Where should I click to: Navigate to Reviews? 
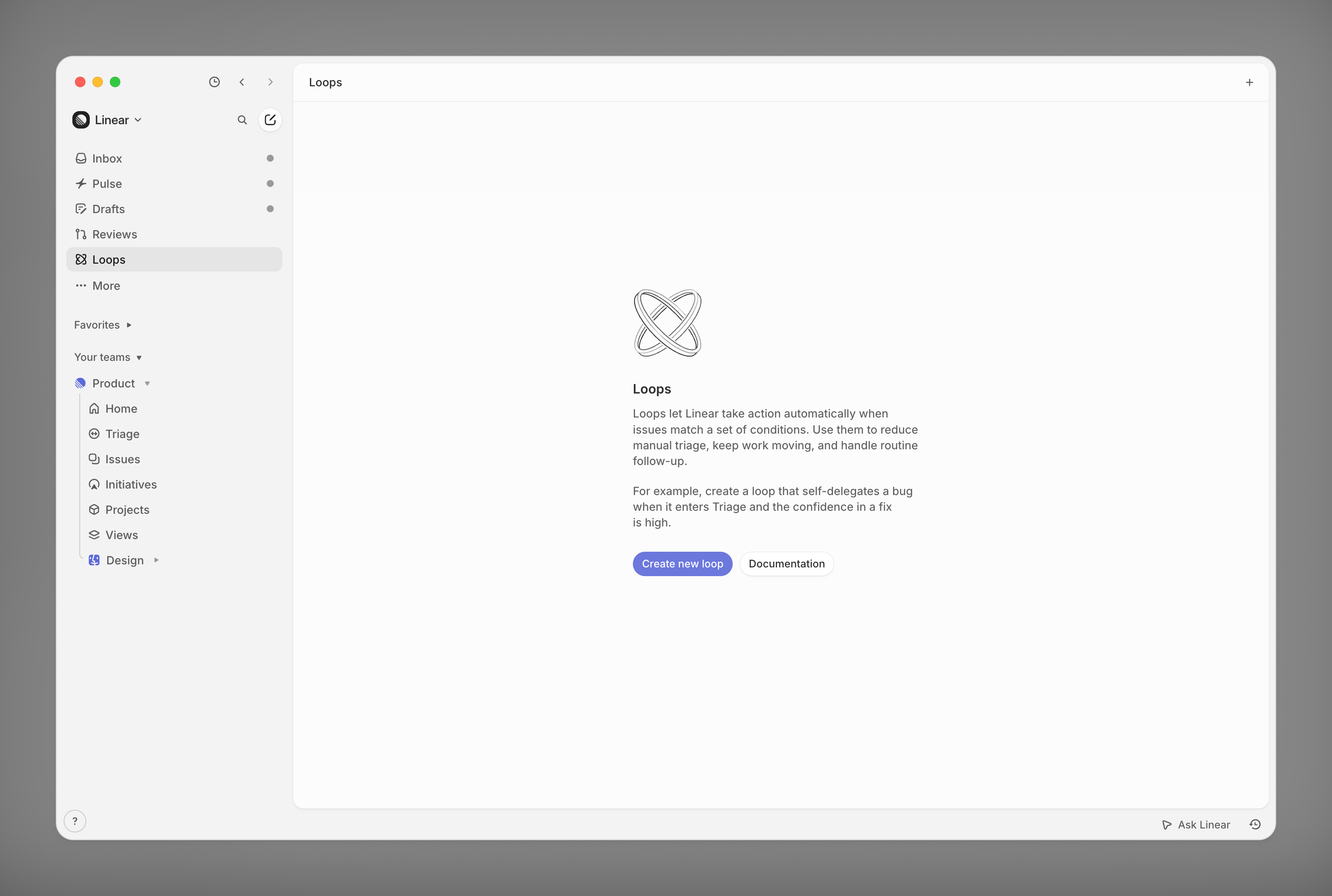click(x=174, y=234)
